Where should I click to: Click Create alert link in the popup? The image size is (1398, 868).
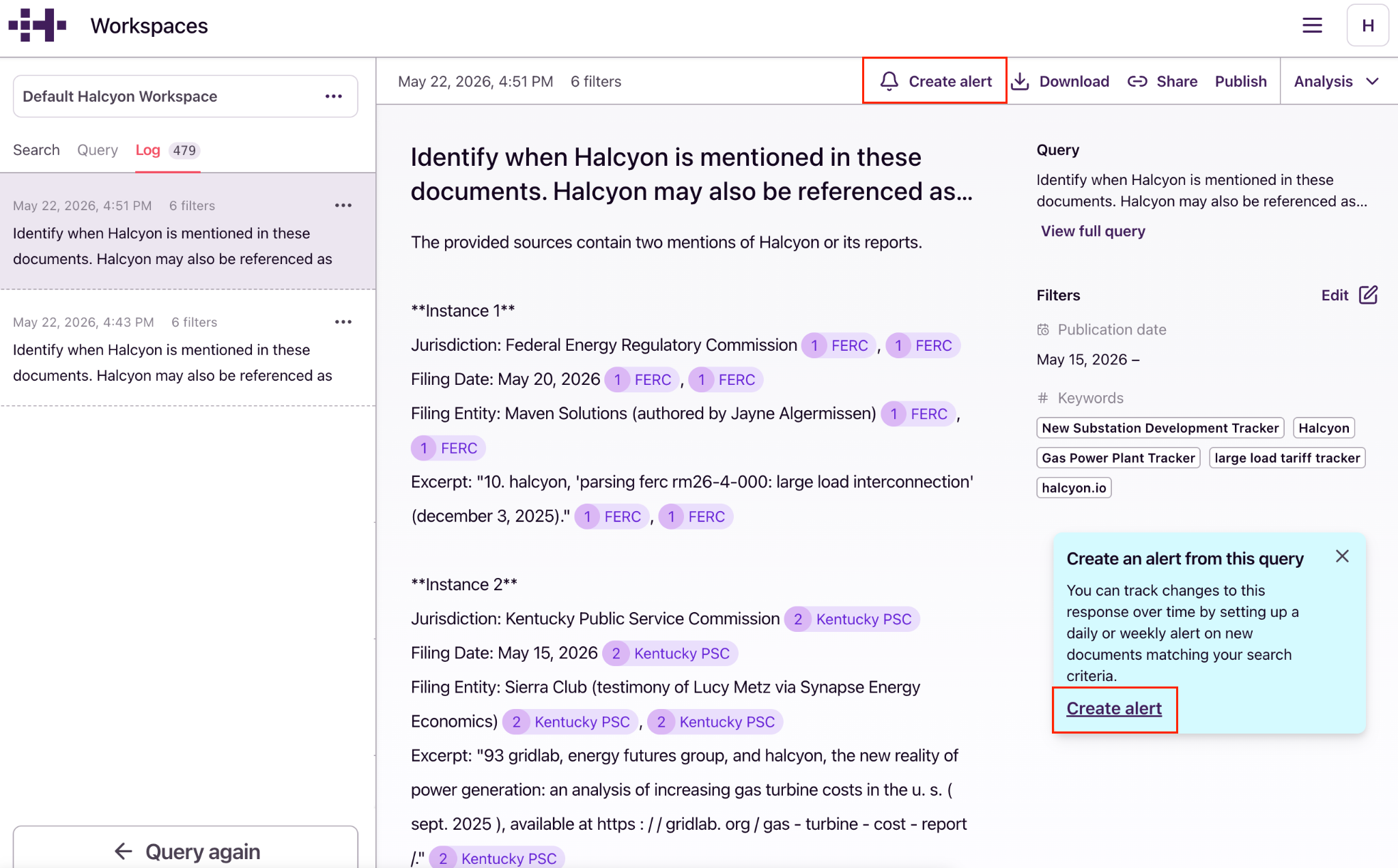coord(1114,709)
